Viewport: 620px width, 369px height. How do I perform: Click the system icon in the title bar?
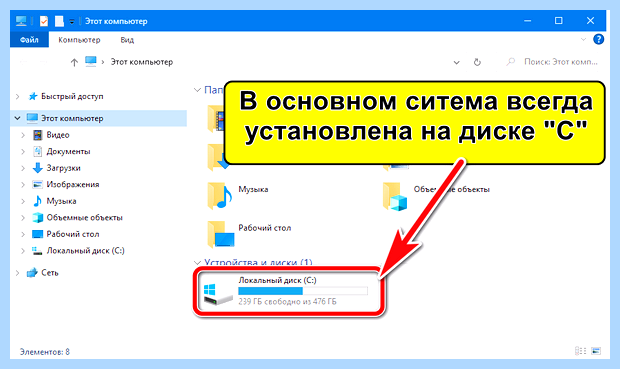tap(21, 21)
